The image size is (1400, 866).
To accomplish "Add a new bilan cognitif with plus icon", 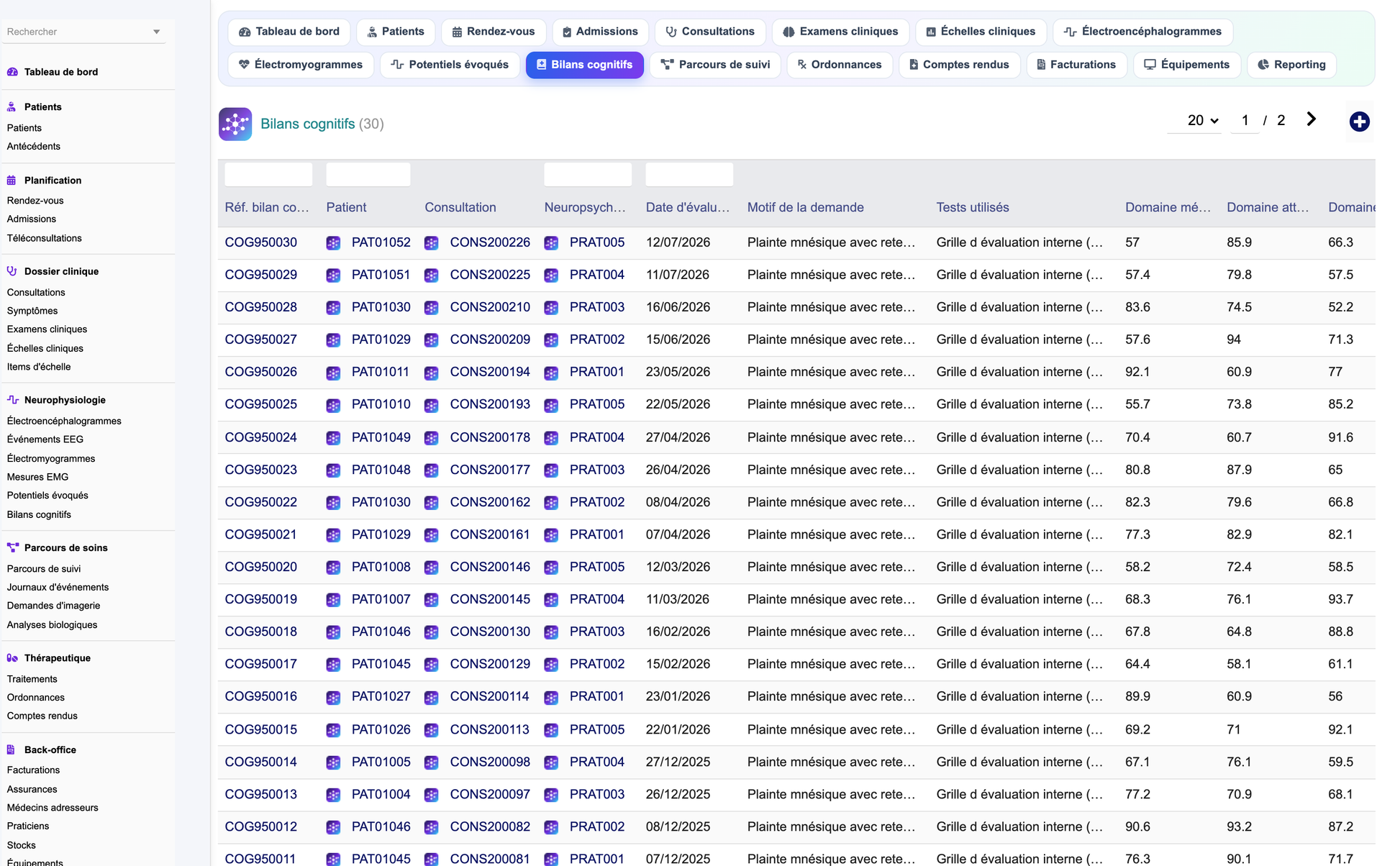I will (x=1359, y=122).
